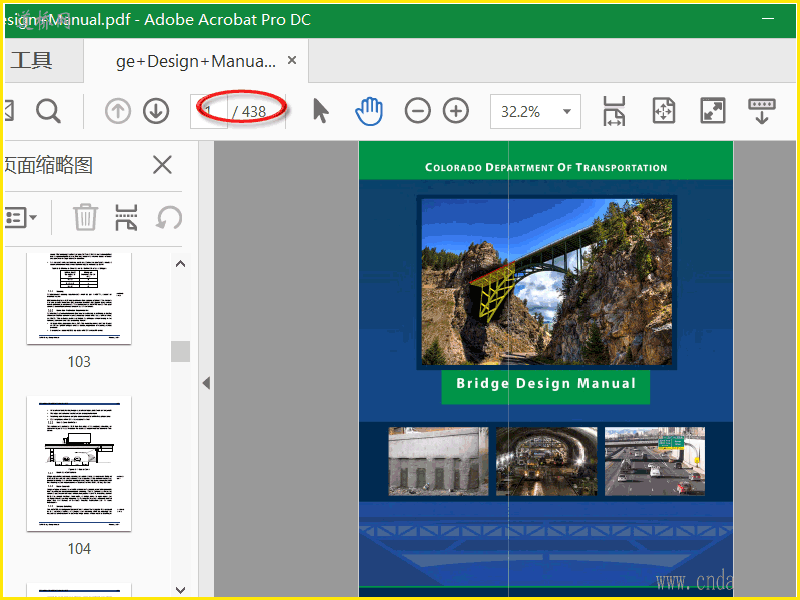Click the thumbnail panel scrollbar handle
Viewport: 800px width, 600px height.
click(181, 352)
